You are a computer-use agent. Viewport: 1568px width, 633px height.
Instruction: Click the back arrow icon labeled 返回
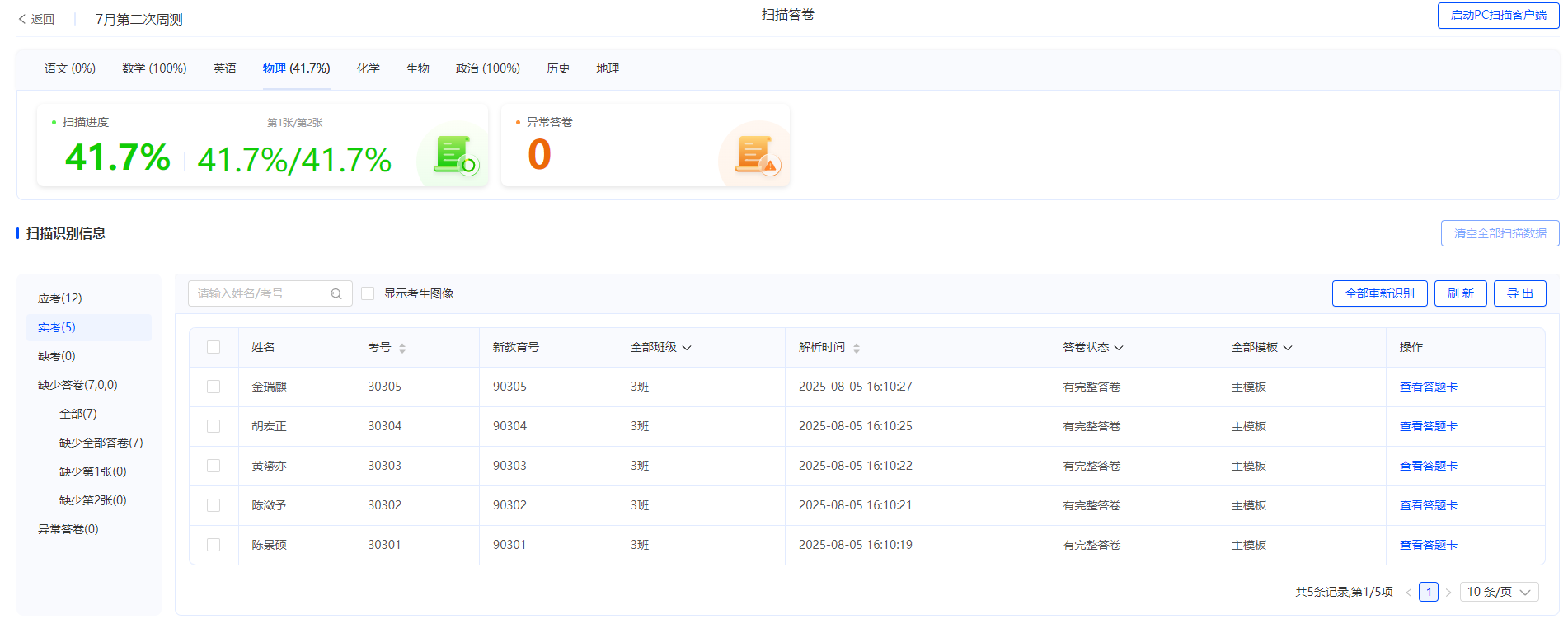(22, 19)
